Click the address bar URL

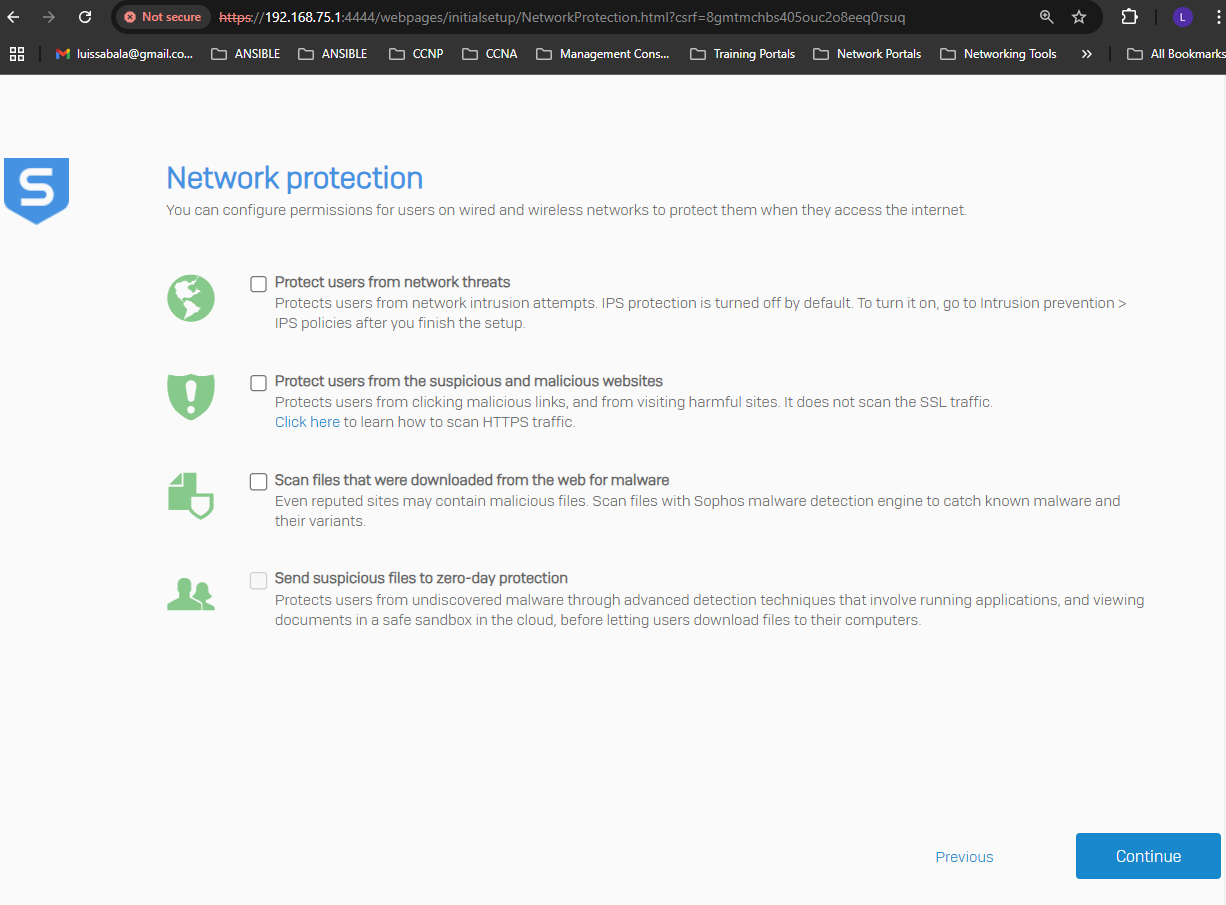tap(562, 17)
